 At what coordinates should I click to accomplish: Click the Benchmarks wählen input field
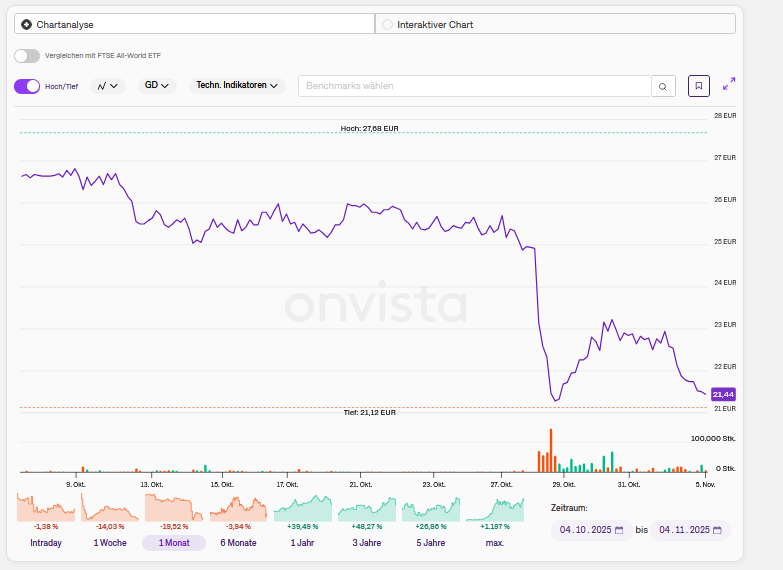pos(475,87)
